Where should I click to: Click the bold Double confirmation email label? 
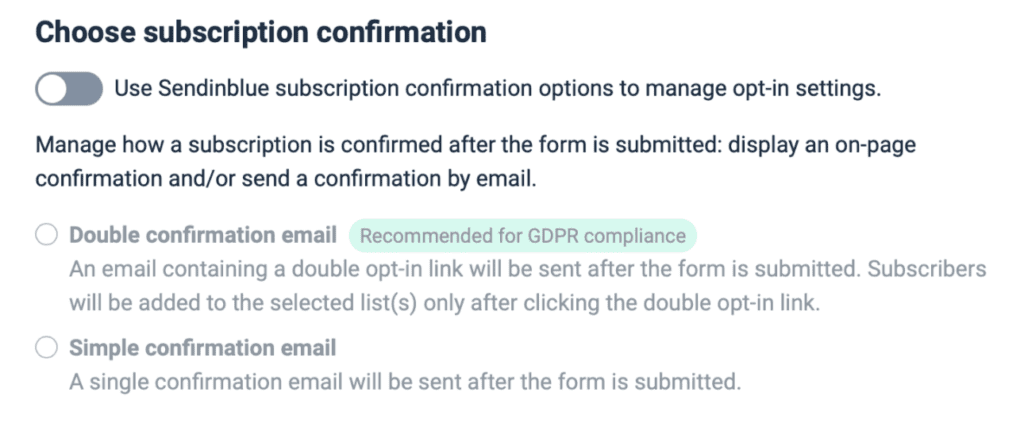pyautogui.click(x=203, y=235)
